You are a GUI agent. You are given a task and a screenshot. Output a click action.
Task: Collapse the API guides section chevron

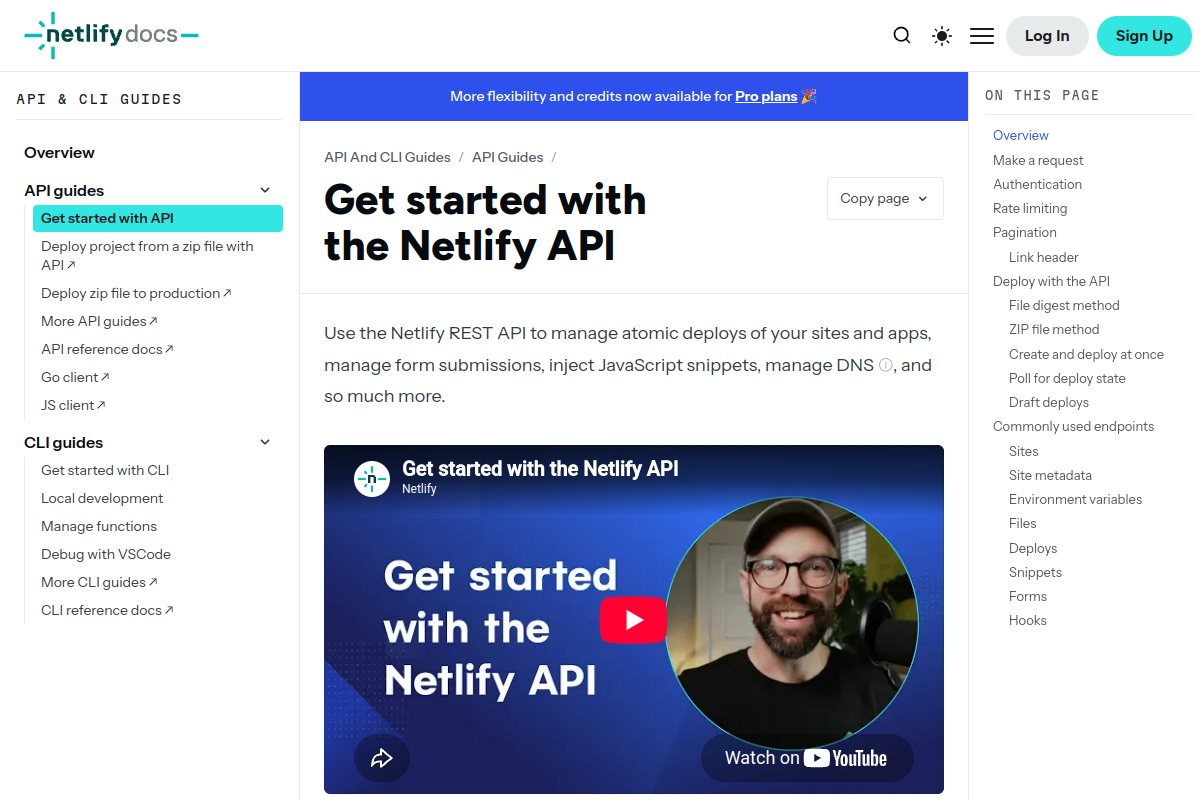coord(265,190)
